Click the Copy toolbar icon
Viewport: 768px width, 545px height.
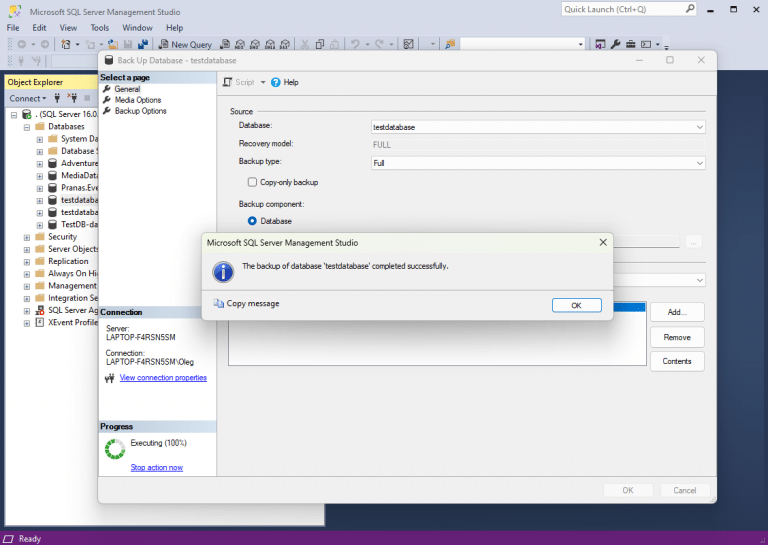320,45
